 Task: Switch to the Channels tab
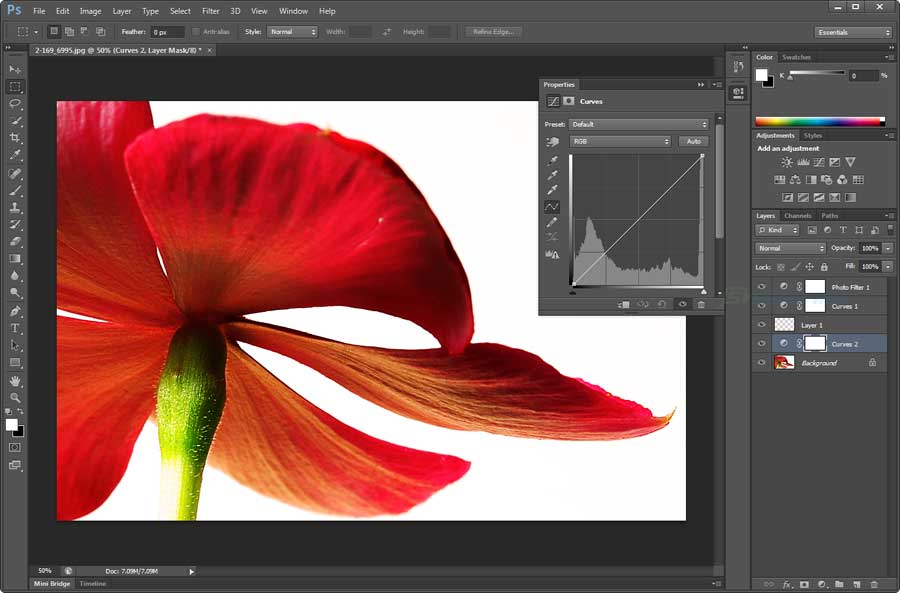(x=797, y=215)
